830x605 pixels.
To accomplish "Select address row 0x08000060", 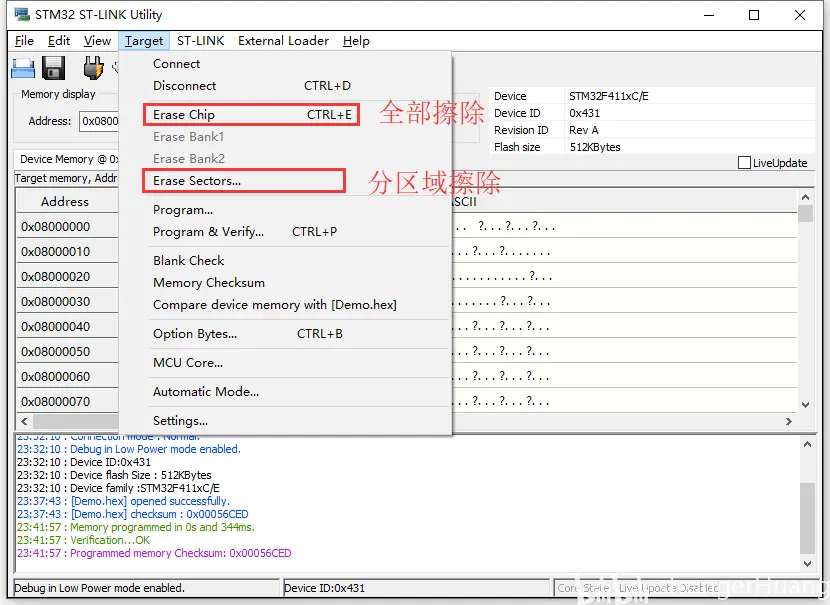I will (56, 376).
